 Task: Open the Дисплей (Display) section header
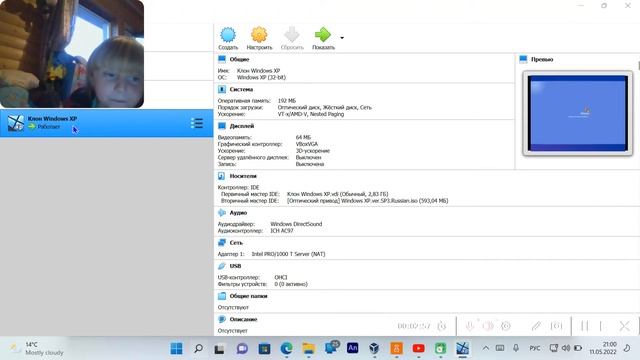pyautogui.click(x=242, y=126)
